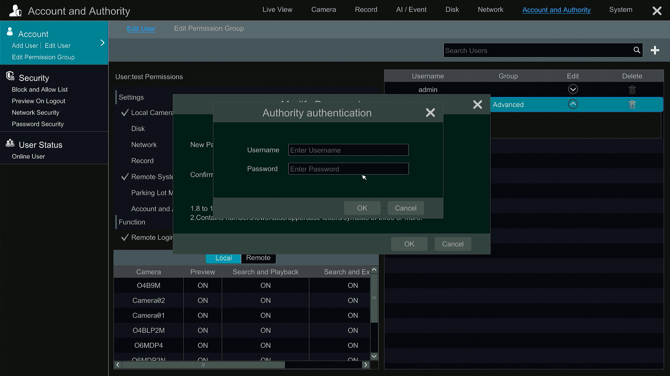
Task: Expand the admin row edit arrow
Action: tap(573, 89)
